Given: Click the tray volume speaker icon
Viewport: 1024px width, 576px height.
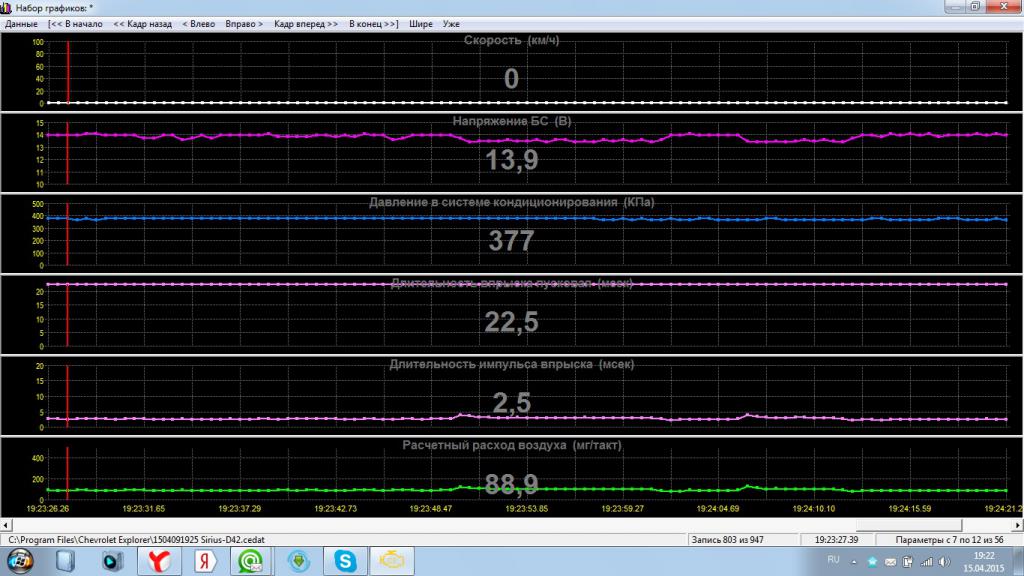Looking at the screenshot, I should click(944, 562).
